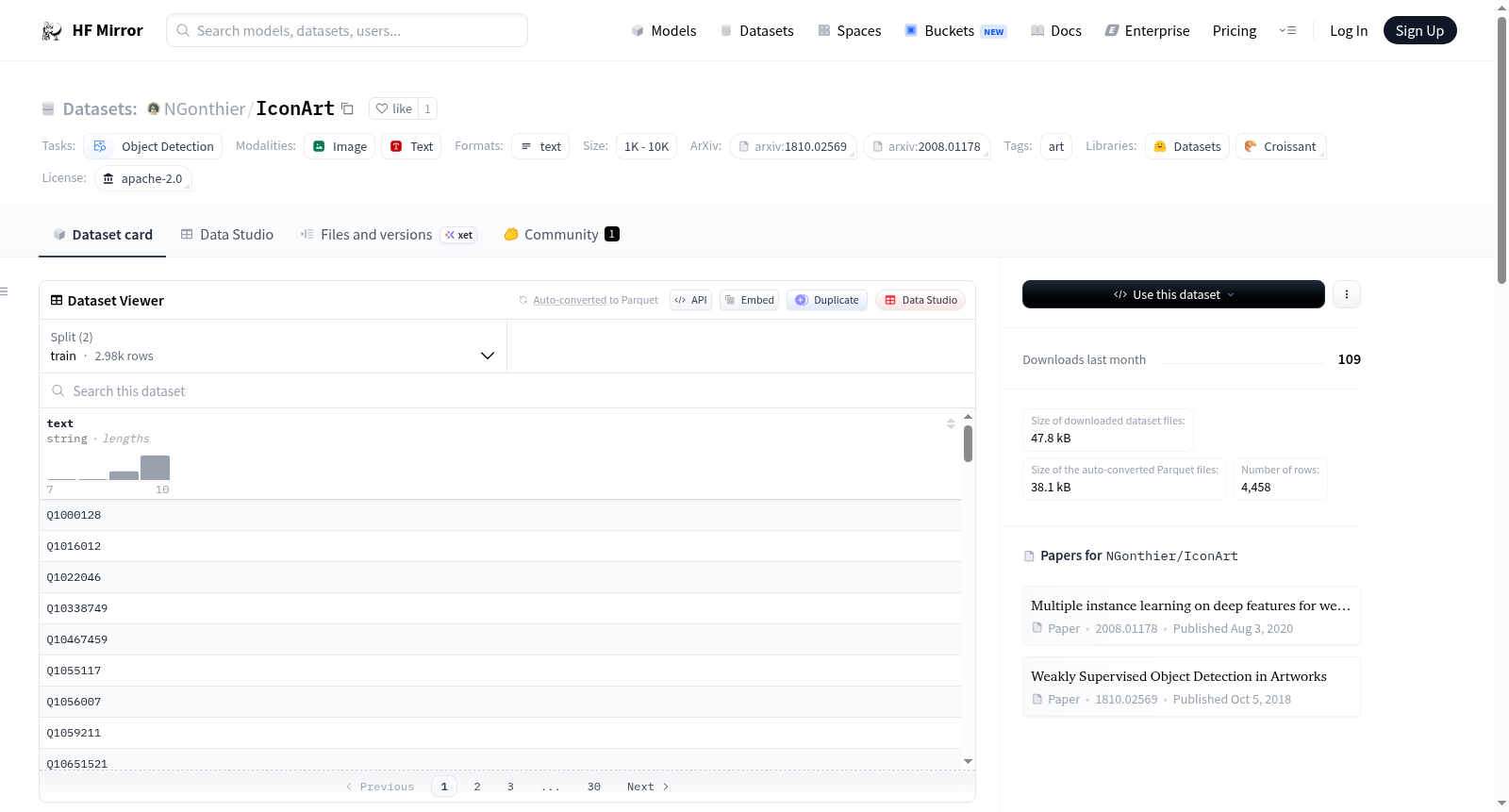1509x812 pixels.
Task: Open Data Studio from viewer header
Action: 920,300
